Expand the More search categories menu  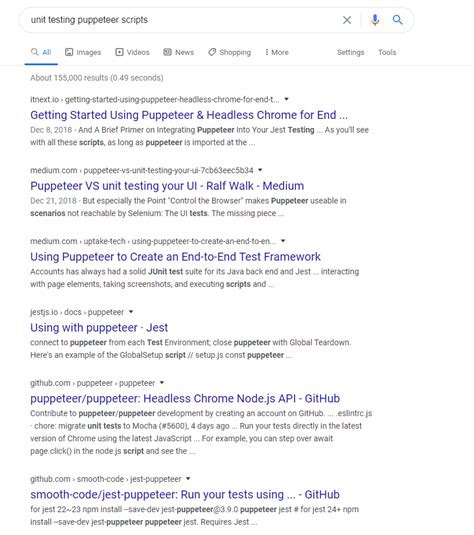[x=277, y=52]
